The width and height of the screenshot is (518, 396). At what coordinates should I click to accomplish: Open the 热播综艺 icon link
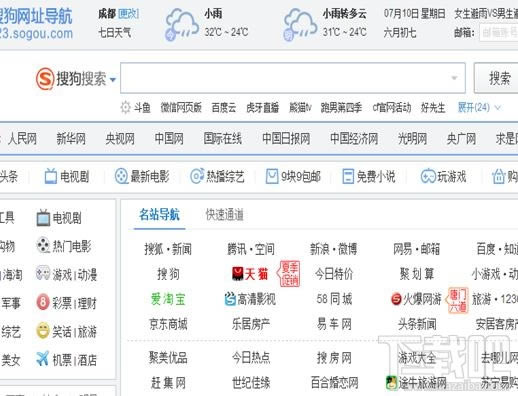197,176
